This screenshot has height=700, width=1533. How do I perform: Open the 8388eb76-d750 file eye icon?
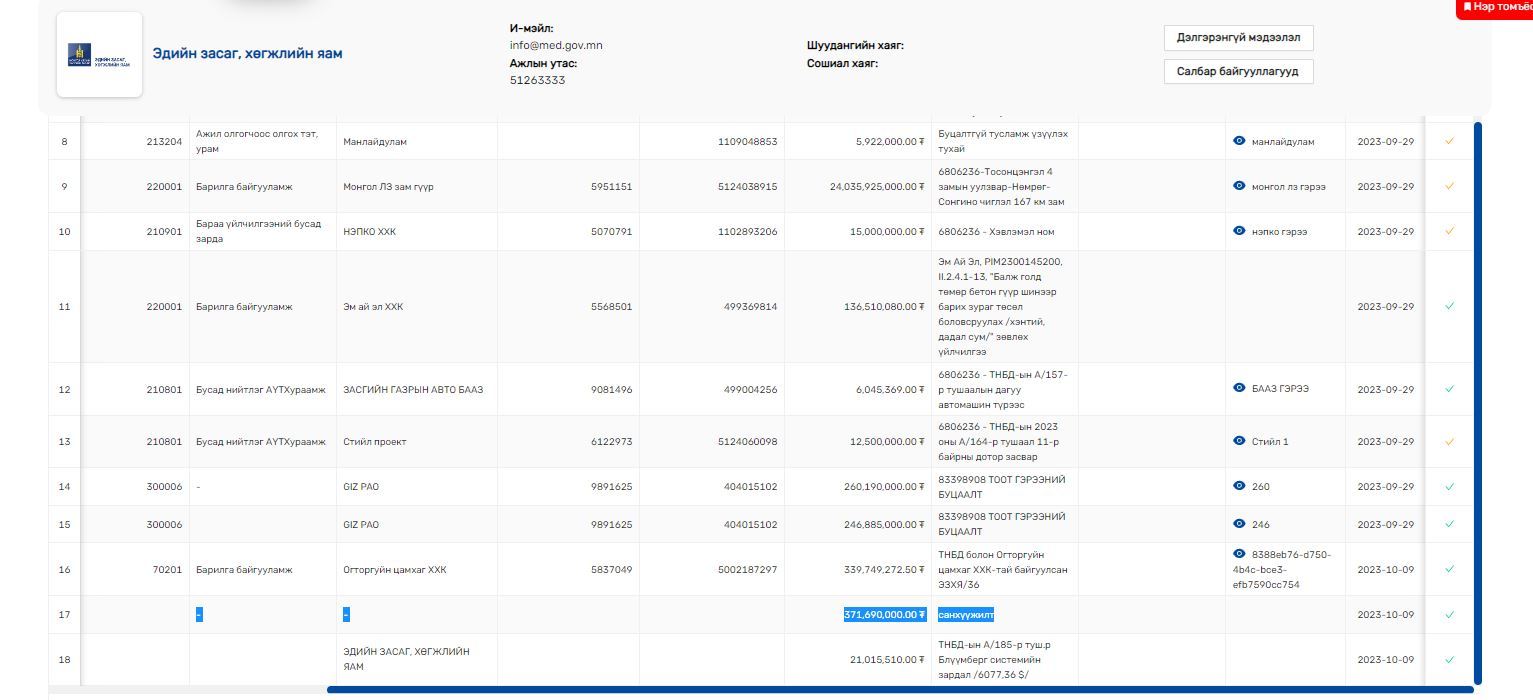(x=1239, y=554)
